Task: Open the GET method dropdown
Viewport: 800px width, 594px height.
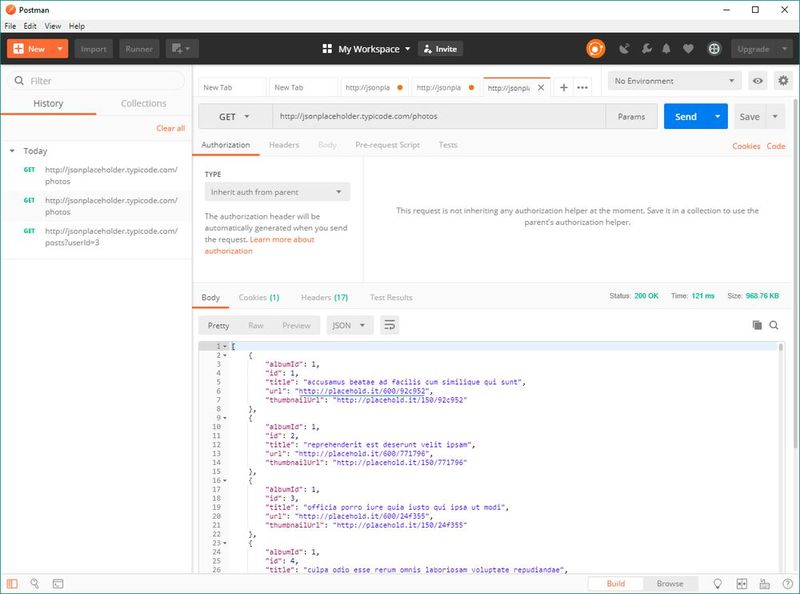Action: (235, 116)
